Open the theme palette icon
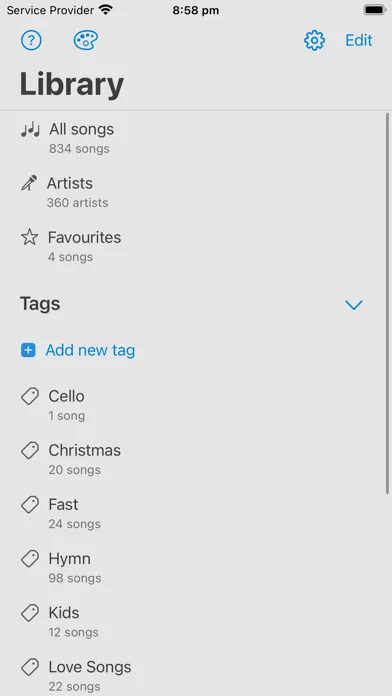This screenshot has width=392, height=696. (x=86, y=40)
